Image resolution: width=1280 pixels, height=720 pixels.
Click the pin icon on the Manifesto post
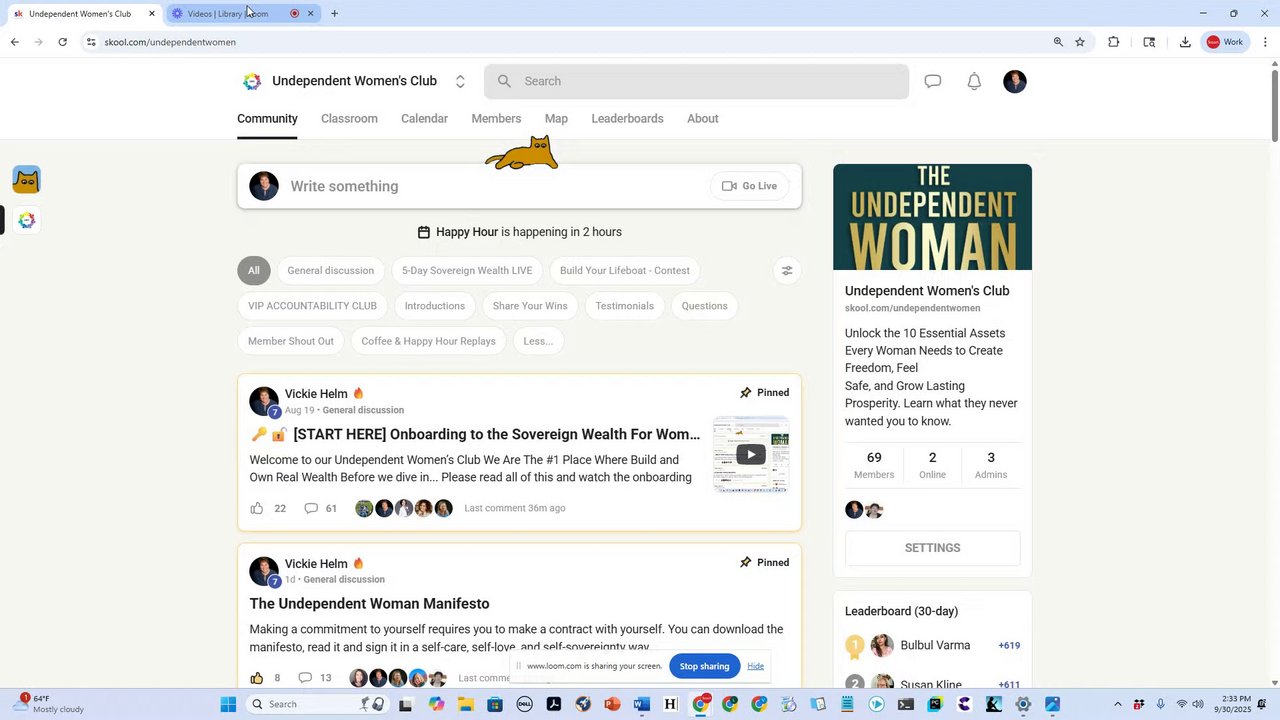(745, 563)
